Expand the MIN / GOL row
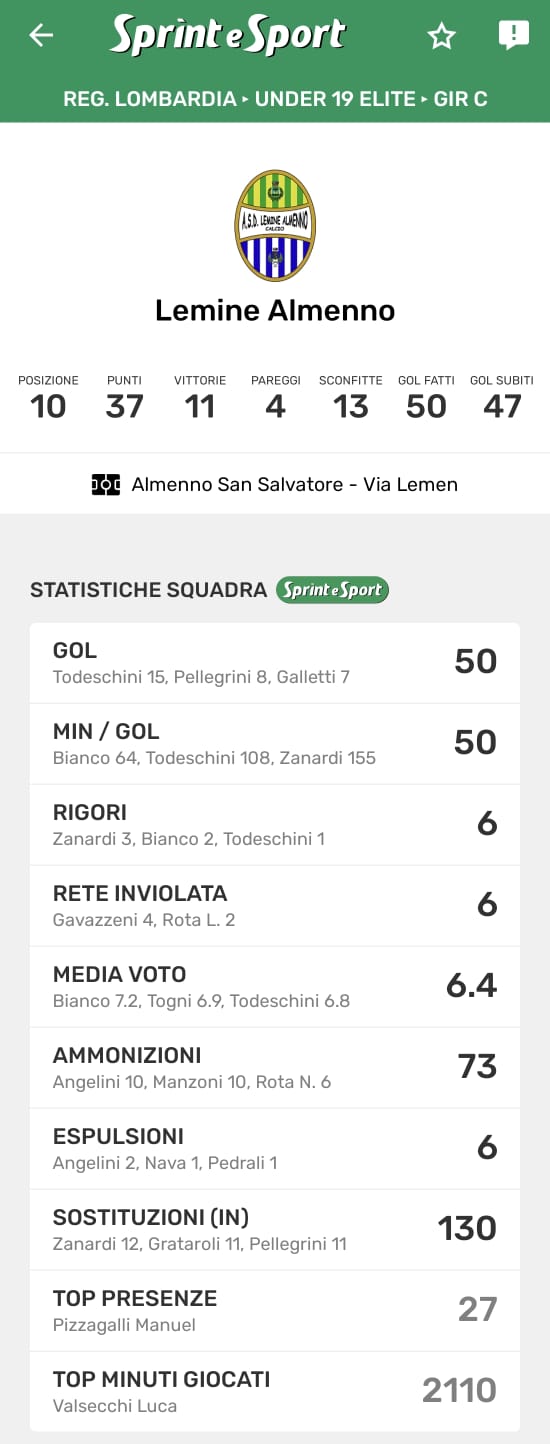Screen dimensions: 550x1444 [275, 744]
